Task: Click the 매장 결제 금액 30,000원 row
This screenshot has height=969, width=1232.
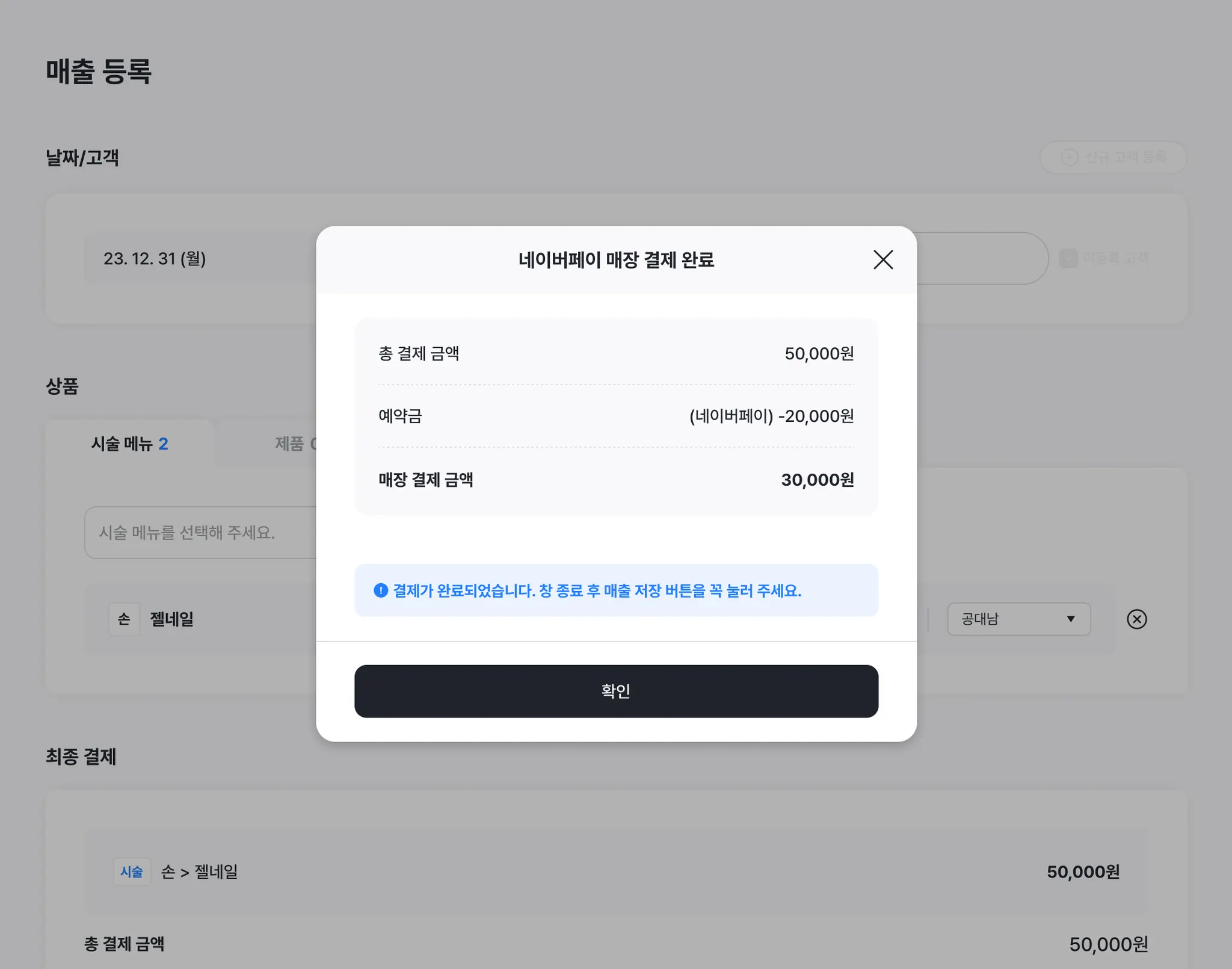Action: click(x=616, y=480)
